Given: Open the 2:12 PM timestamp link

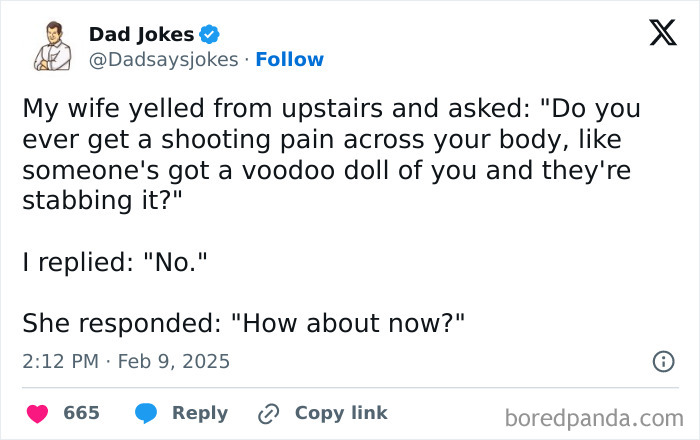Looking at the screenshot, I should tap(61, 361).
